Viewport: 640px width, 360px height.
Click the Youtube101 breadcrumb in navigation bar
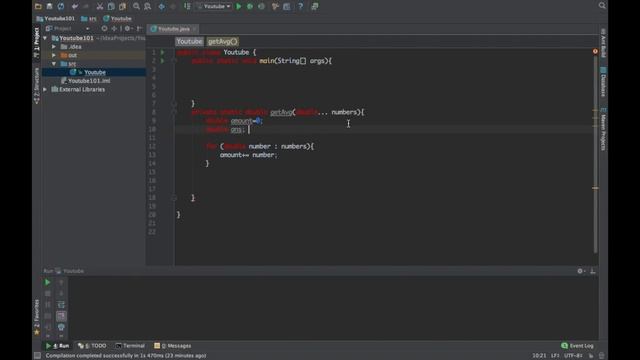click(56, 18)
